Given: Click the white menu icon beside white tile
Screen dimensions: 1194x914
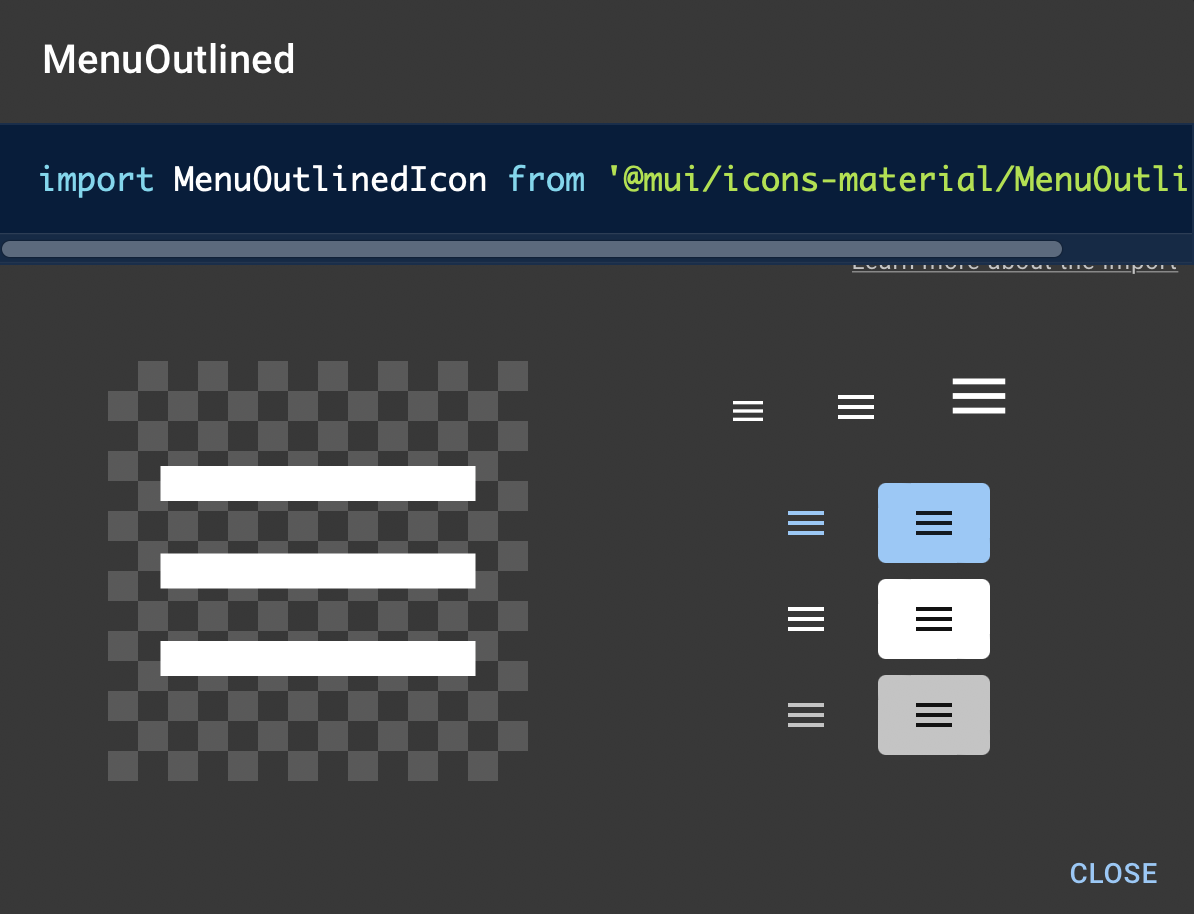Looking at the screenshot, I should [x=806, y=619].
